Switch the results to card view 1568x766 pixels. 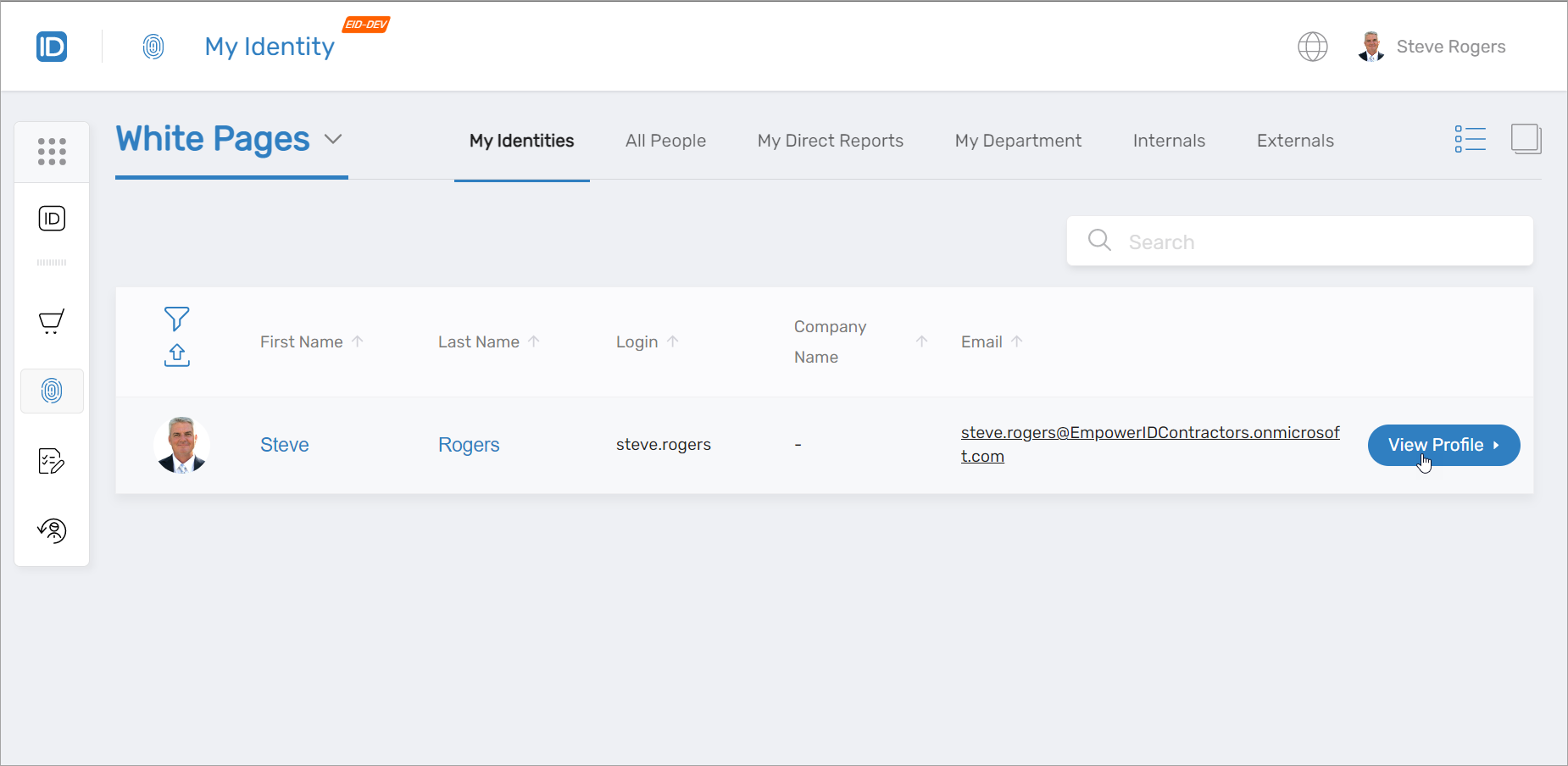[x=1526, y=139]
